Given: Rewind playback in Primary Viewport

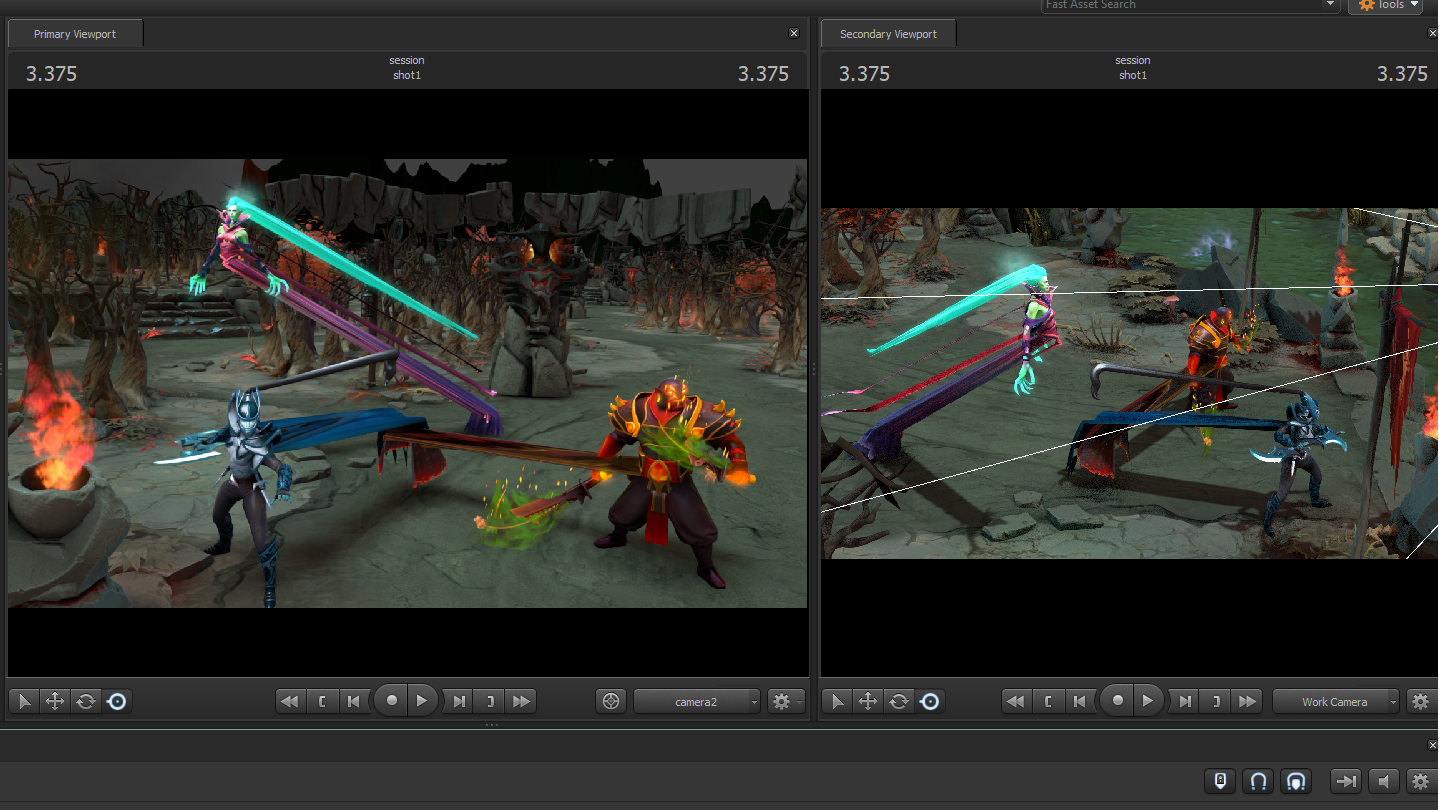Looking at the screenshot, I should 290,701.
